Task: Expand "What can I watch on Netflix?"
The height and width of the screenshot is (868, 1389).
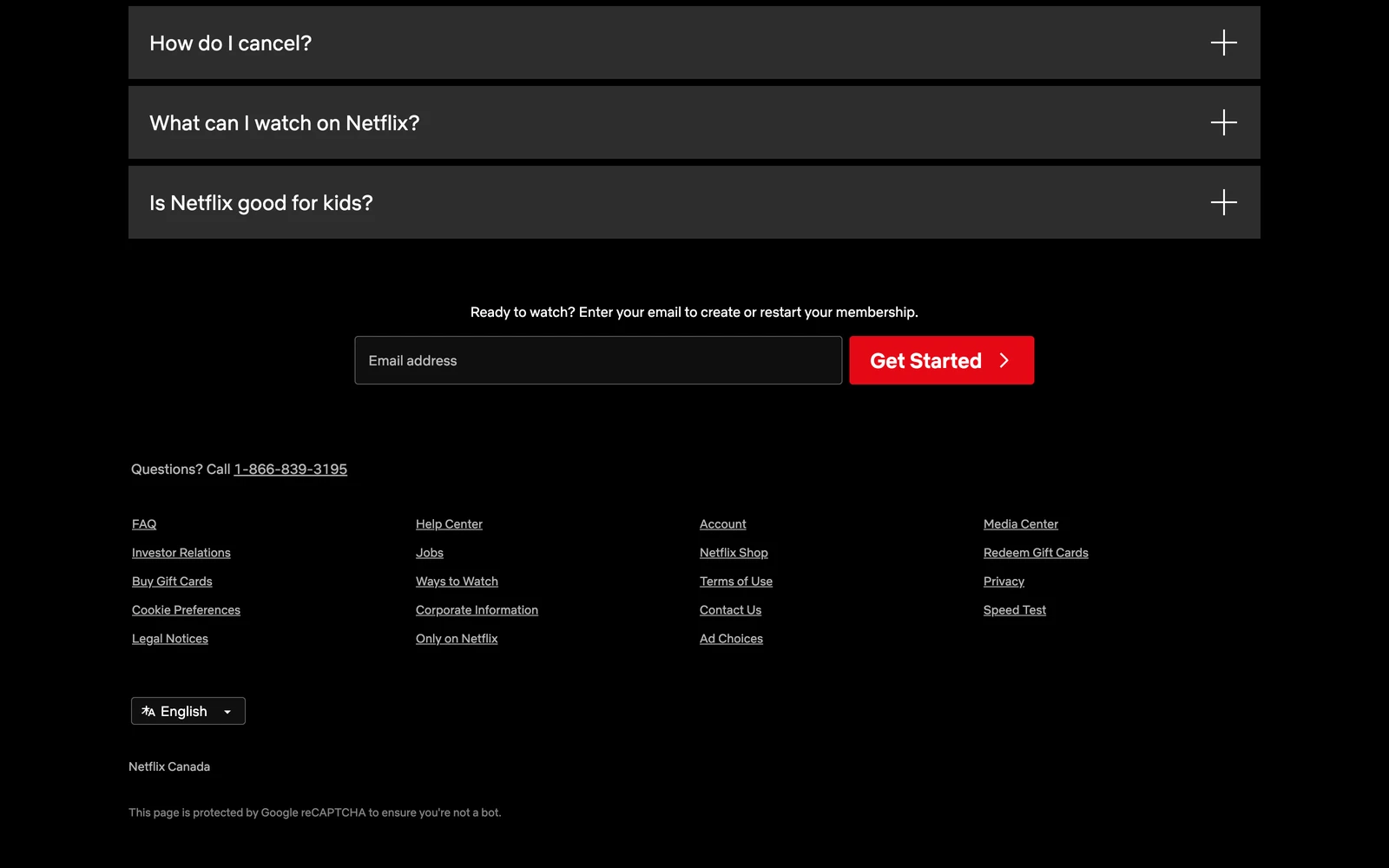Action: point(694,122)
